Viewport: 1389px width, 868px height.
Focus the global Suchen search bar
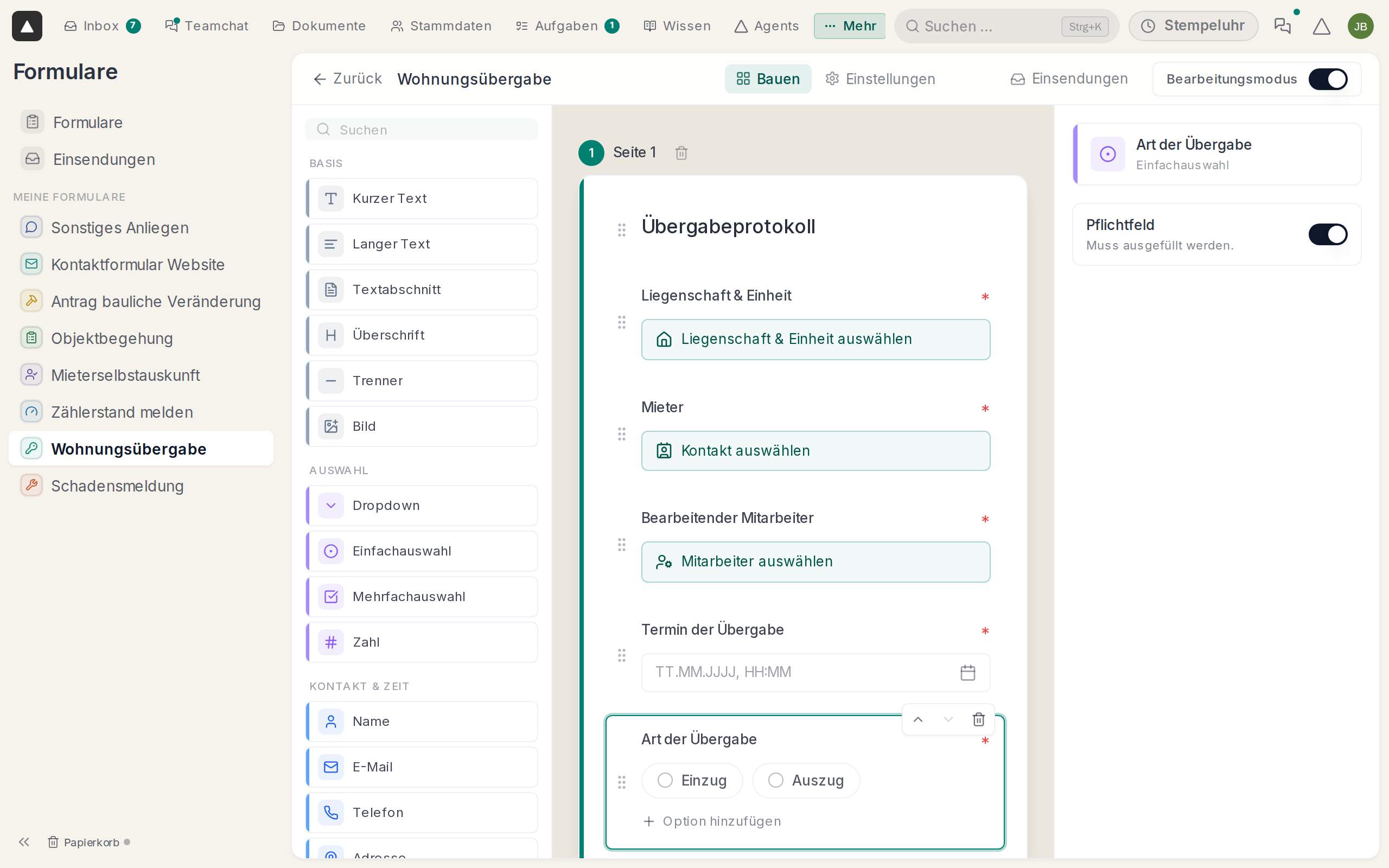1006,26
